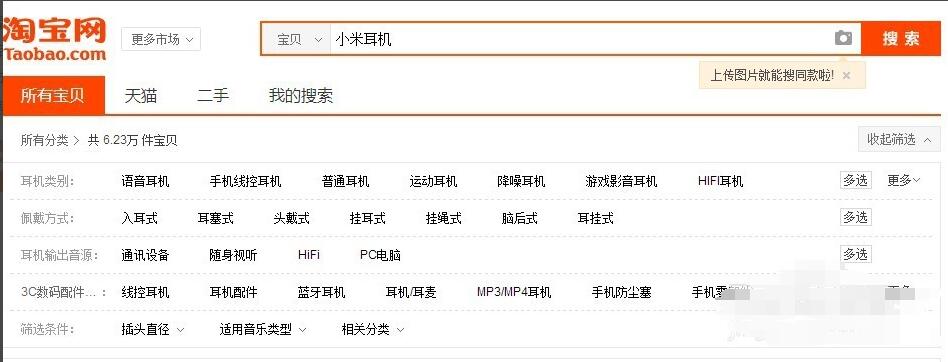This screenshot has height=362, width=948.
Task: Open the 我的搜索 tab
Action: pos(300,95)
